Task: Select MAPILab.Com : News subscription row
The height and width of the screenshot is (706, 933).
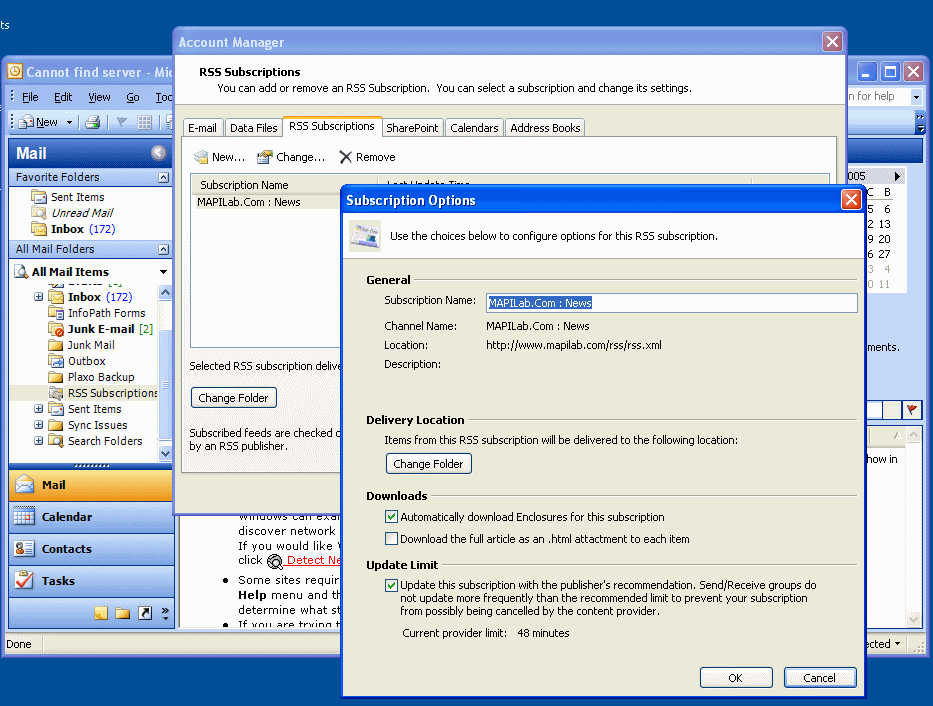Action: point(265,202)
